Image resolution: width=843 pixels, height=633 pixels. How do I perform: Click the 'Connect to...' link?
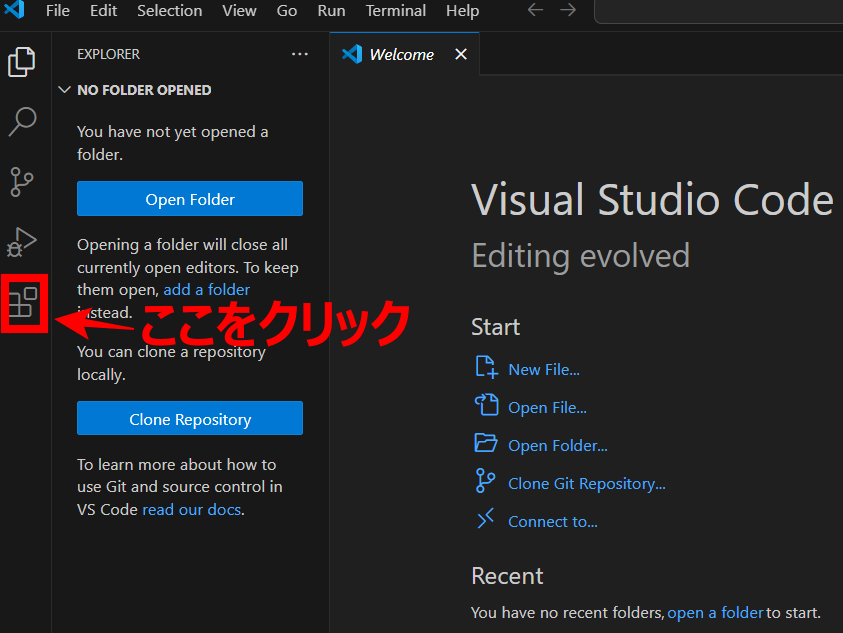pos(553,522)
